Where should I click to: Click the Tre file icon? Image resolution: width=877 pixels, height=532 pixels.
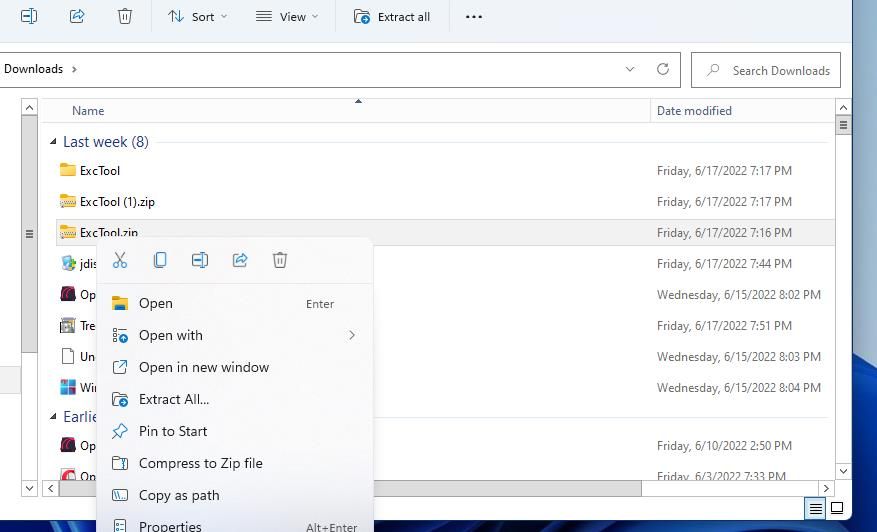pyautogui.click(x=68, y=325)
